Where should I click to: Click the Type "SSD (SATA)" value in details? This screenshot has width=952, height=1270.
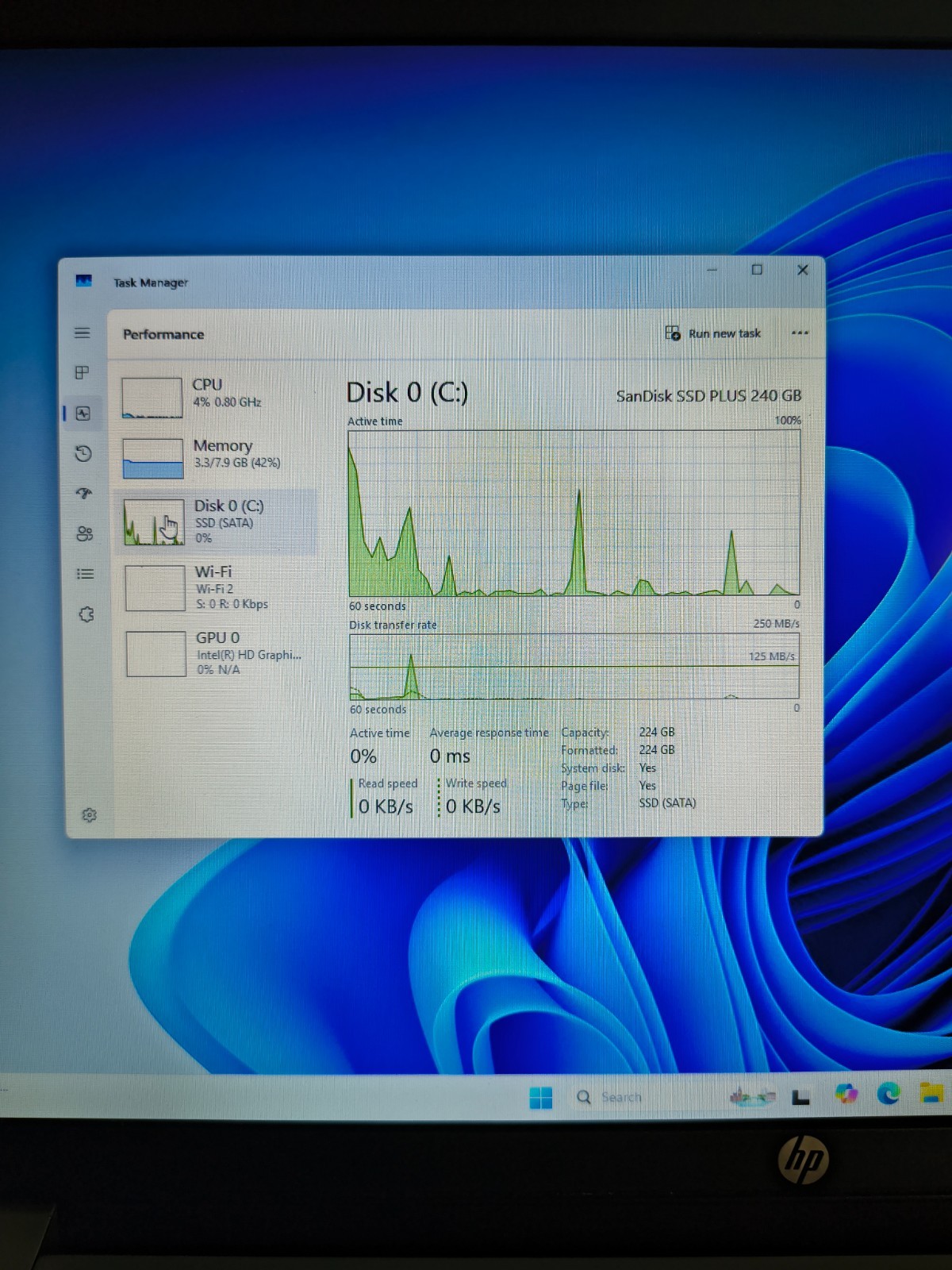coord(667,802)
